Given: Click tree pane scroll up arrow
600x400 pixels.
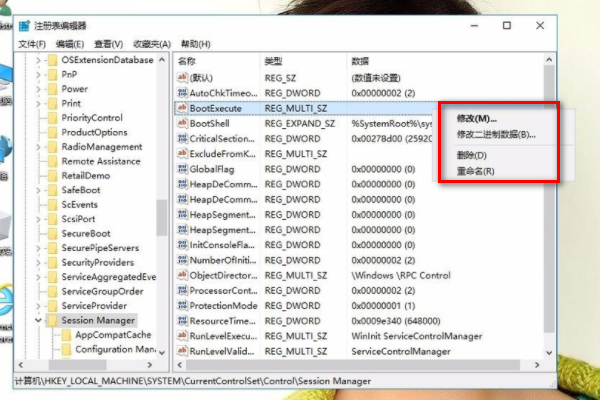Looking at the screenshot, I should 162,60.
